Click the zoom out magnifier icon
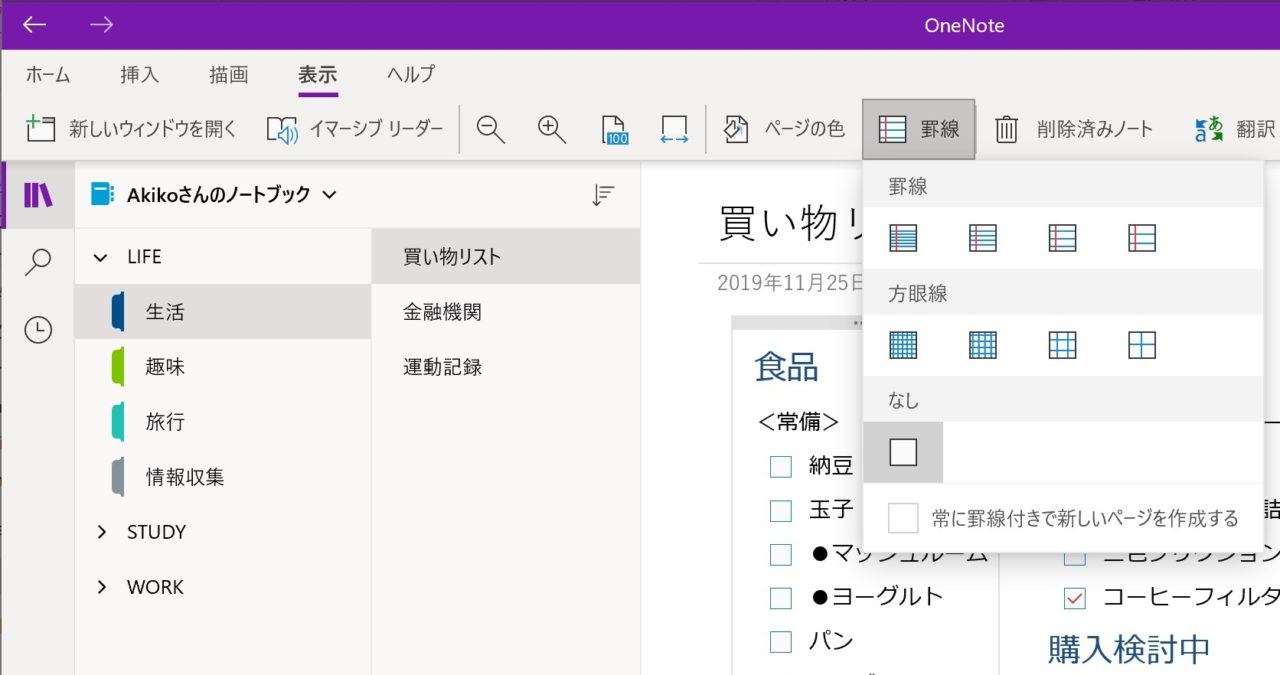Viewport: 1280px width, 675px height. tap(490, 130)
